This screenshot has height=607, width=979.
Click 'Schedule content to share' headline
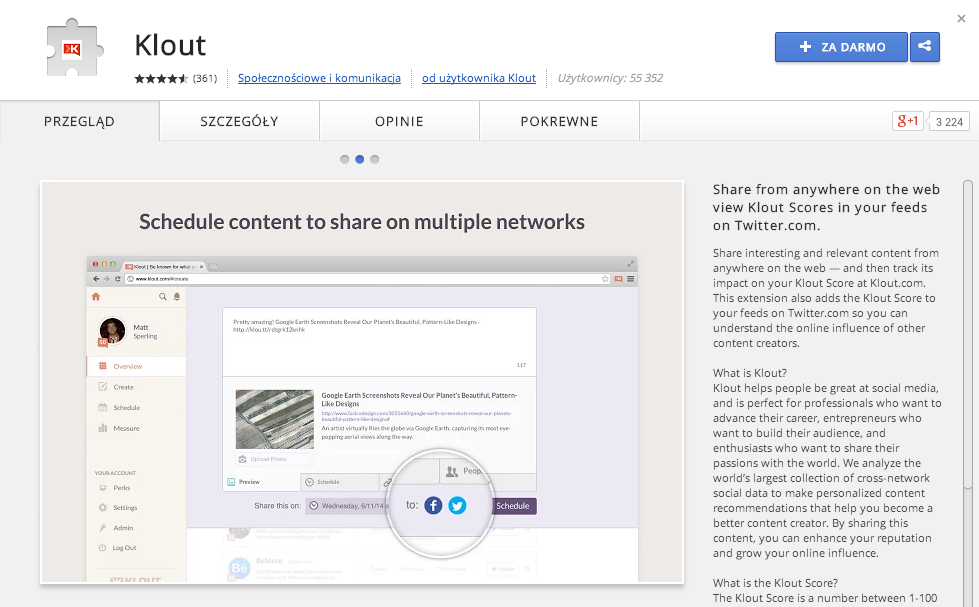tap(362, 222)
